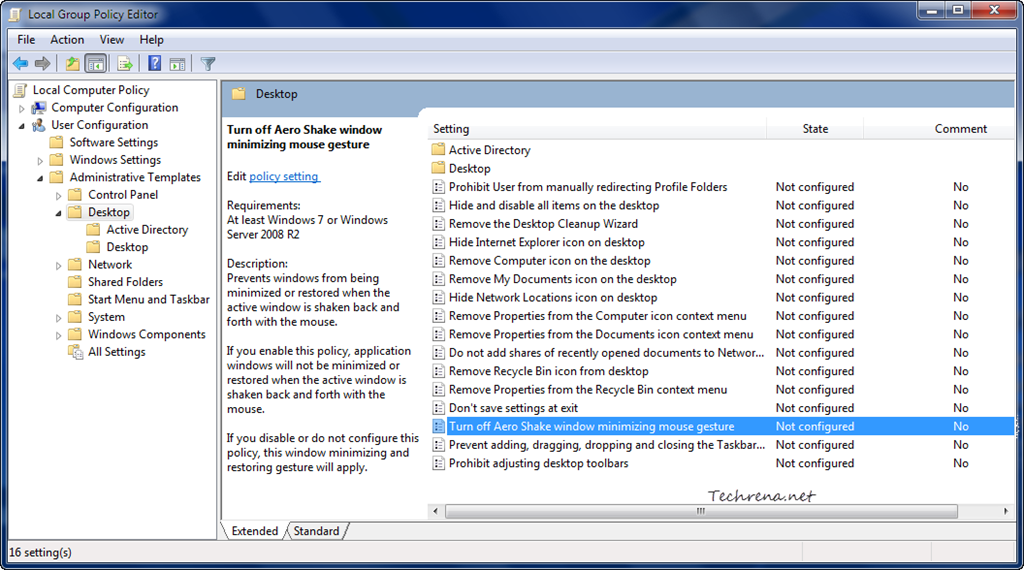Open the File menu
The width and height of the screenshot is (1024, 570).
click(x=26, y=40)
